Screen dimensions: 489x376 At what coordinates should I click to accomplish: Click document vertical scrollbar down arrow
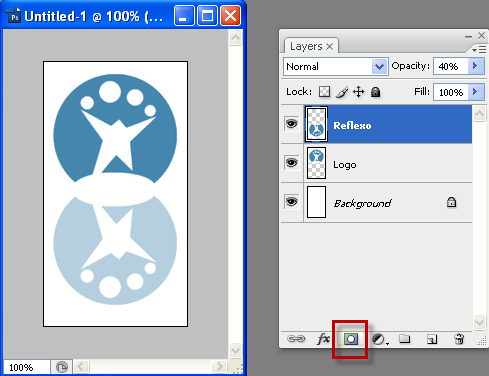tap(235, 351)
